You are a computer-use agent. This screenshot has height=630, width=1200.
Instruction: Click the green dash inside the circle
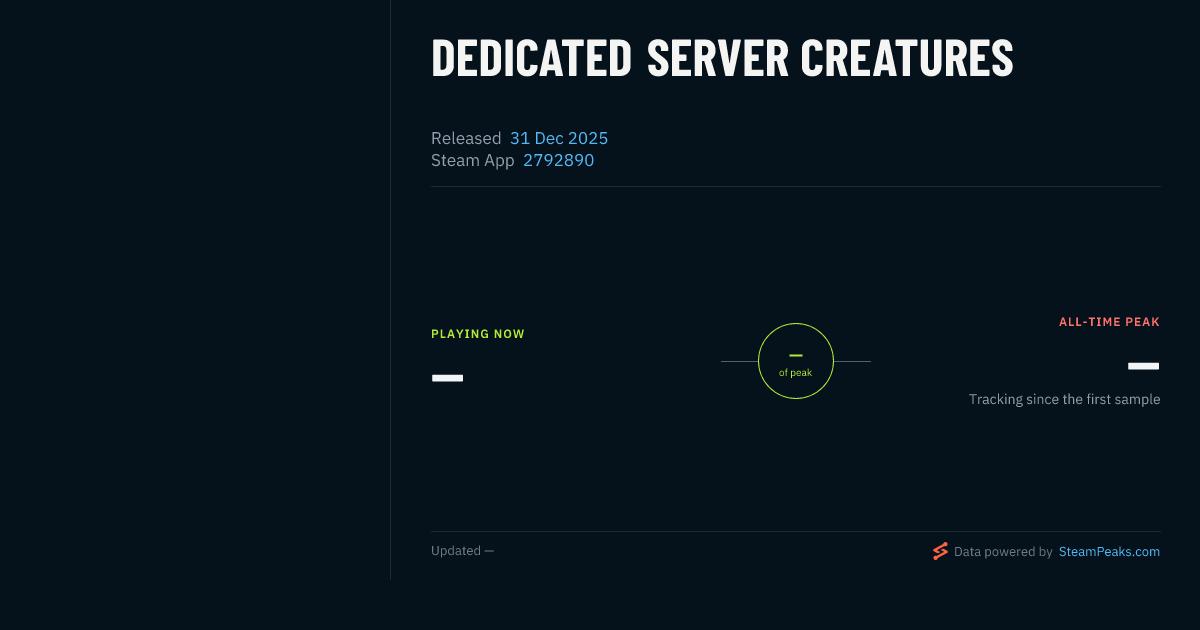tap(796, 355)
